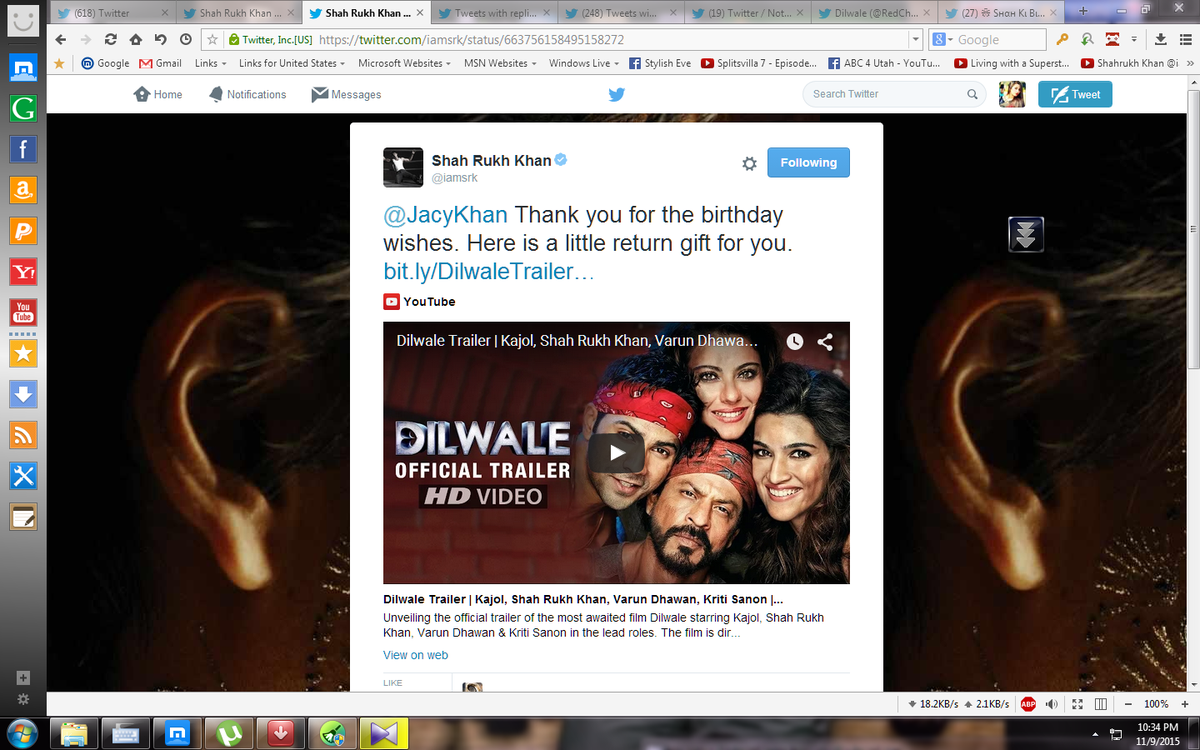
Task: Click View on web link
Action: 415,655
